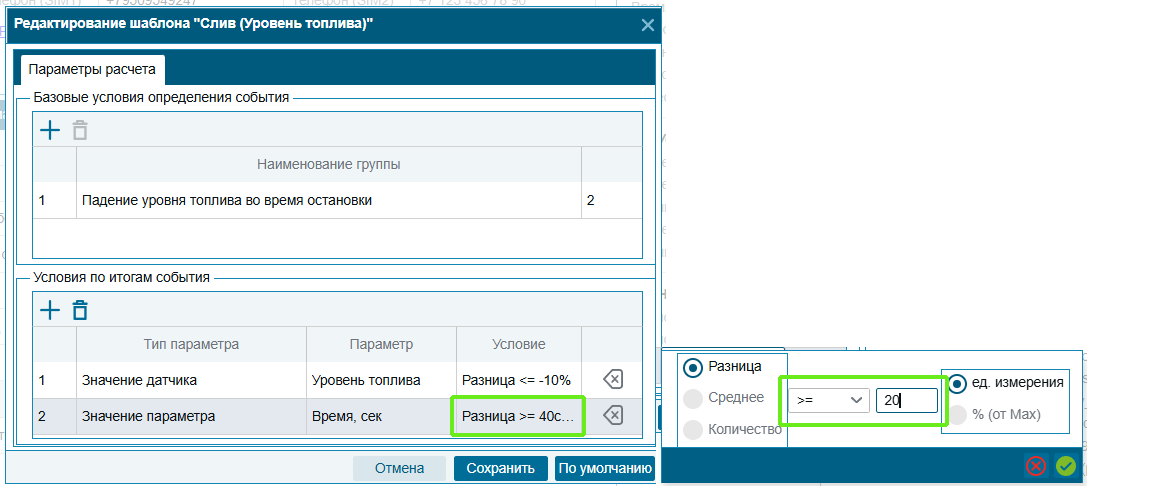Click the 'Сохранить' button
The height and width of the screenshot is (486, 1150).
pos(500,468)
